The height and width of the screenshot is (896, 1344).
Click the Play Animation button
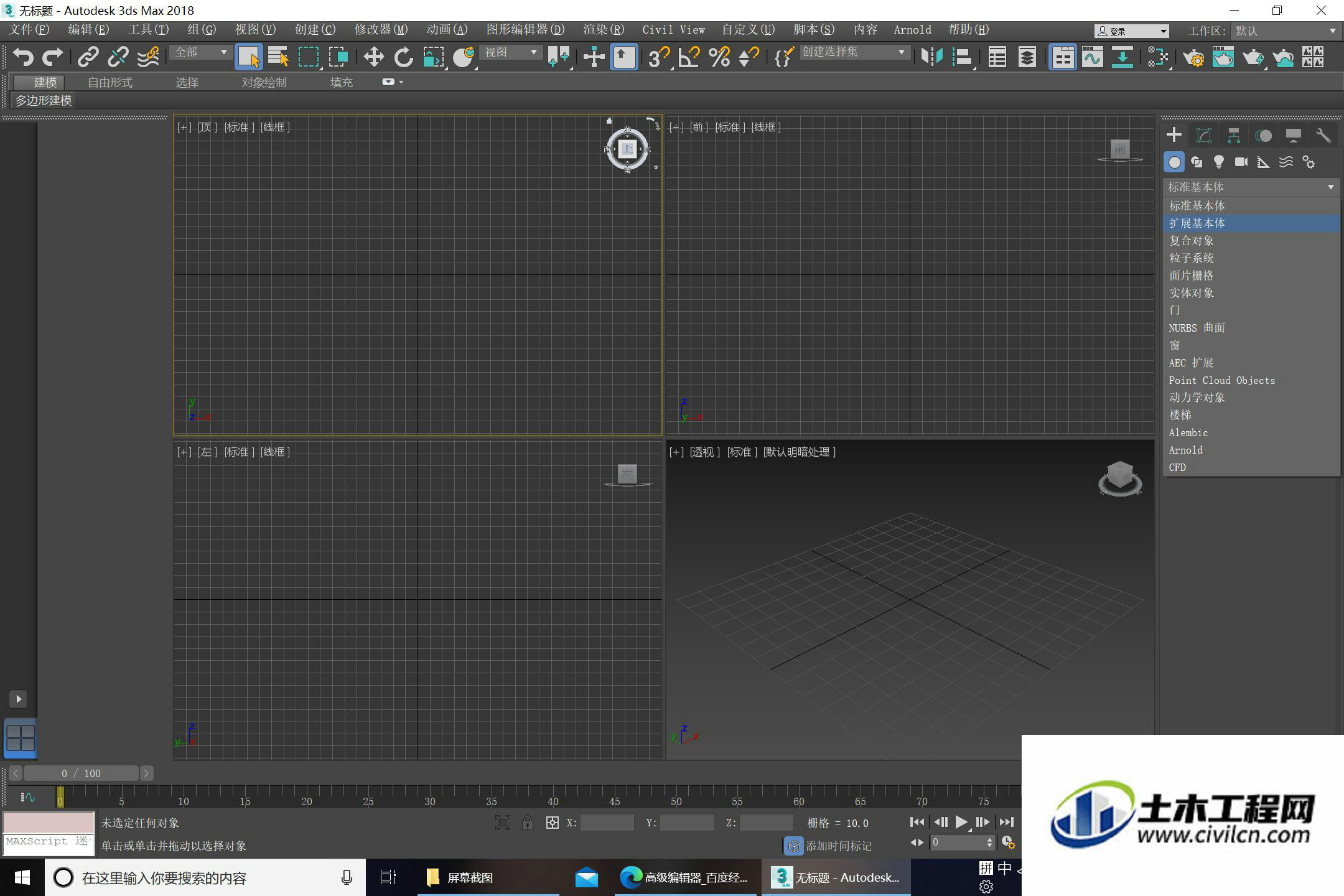pos(961,823)
